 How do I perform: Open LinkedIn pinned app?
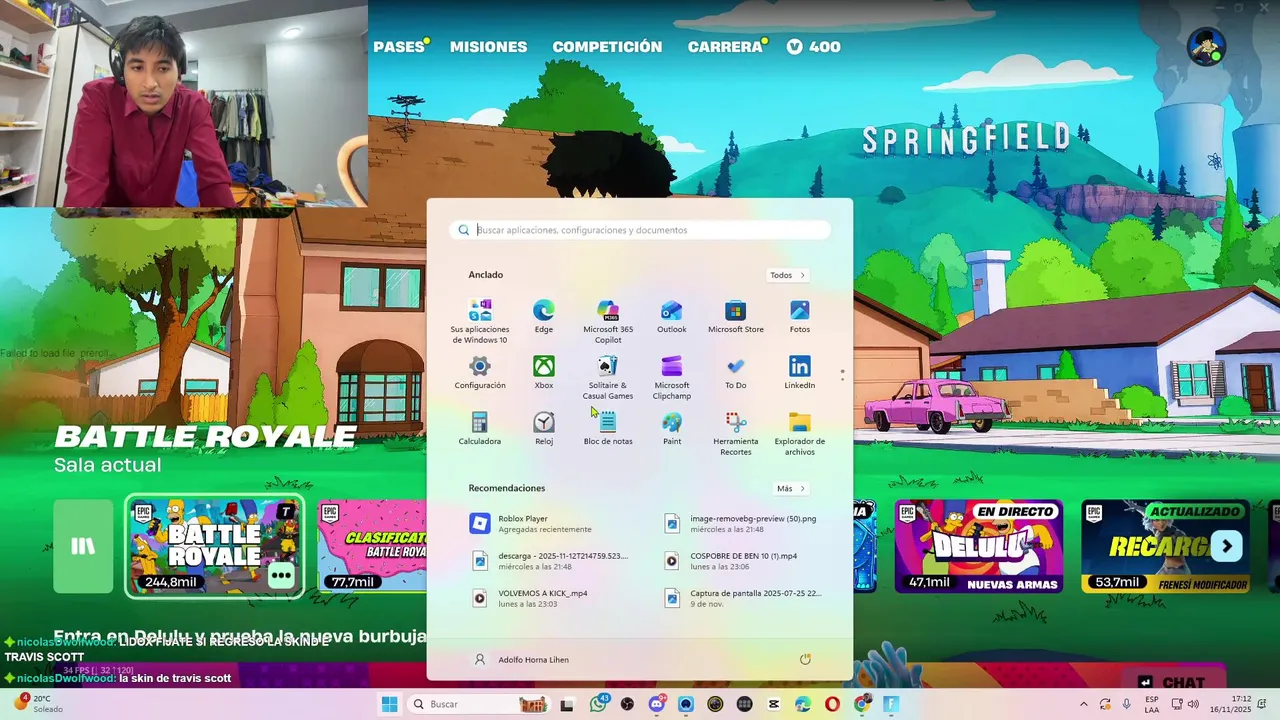click(799, 372)
